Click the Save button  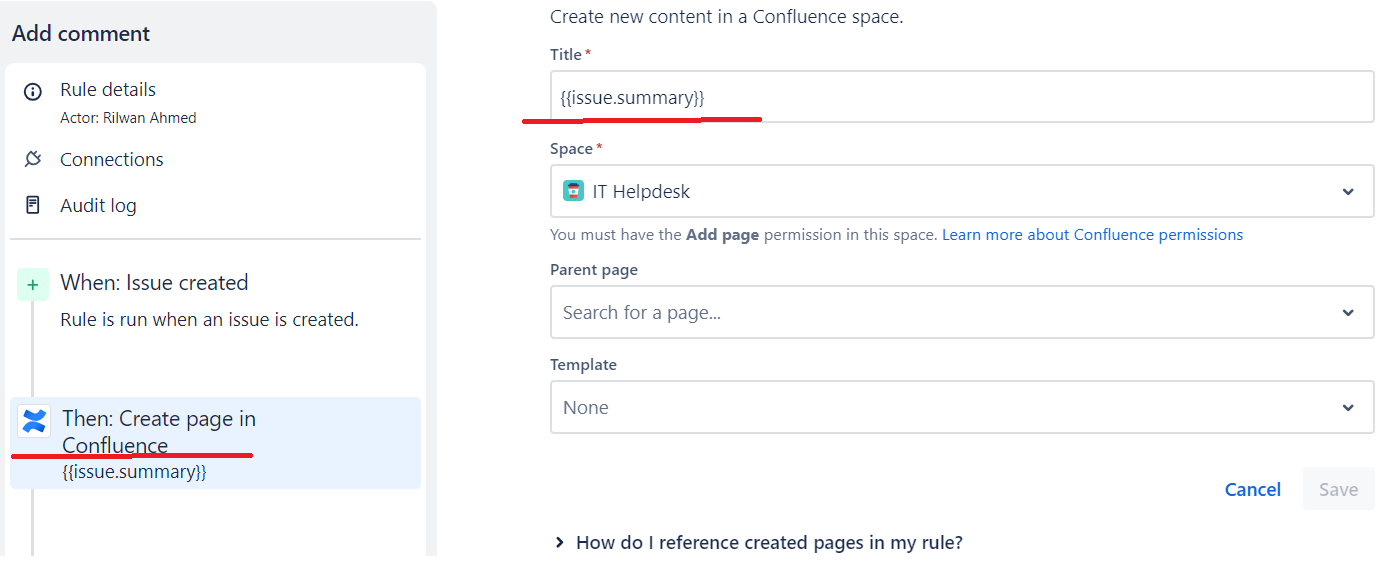(1337, 489)
